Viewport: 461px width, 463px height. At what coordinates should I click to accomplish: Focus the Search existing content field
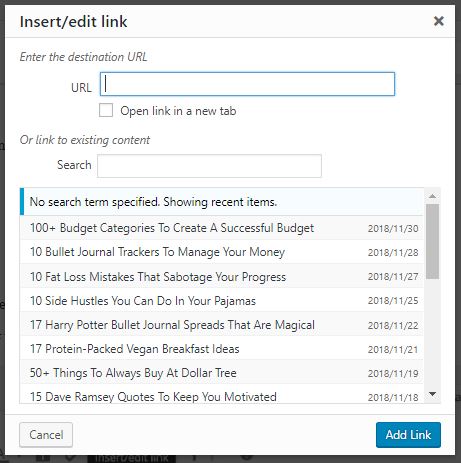[209, 166]
